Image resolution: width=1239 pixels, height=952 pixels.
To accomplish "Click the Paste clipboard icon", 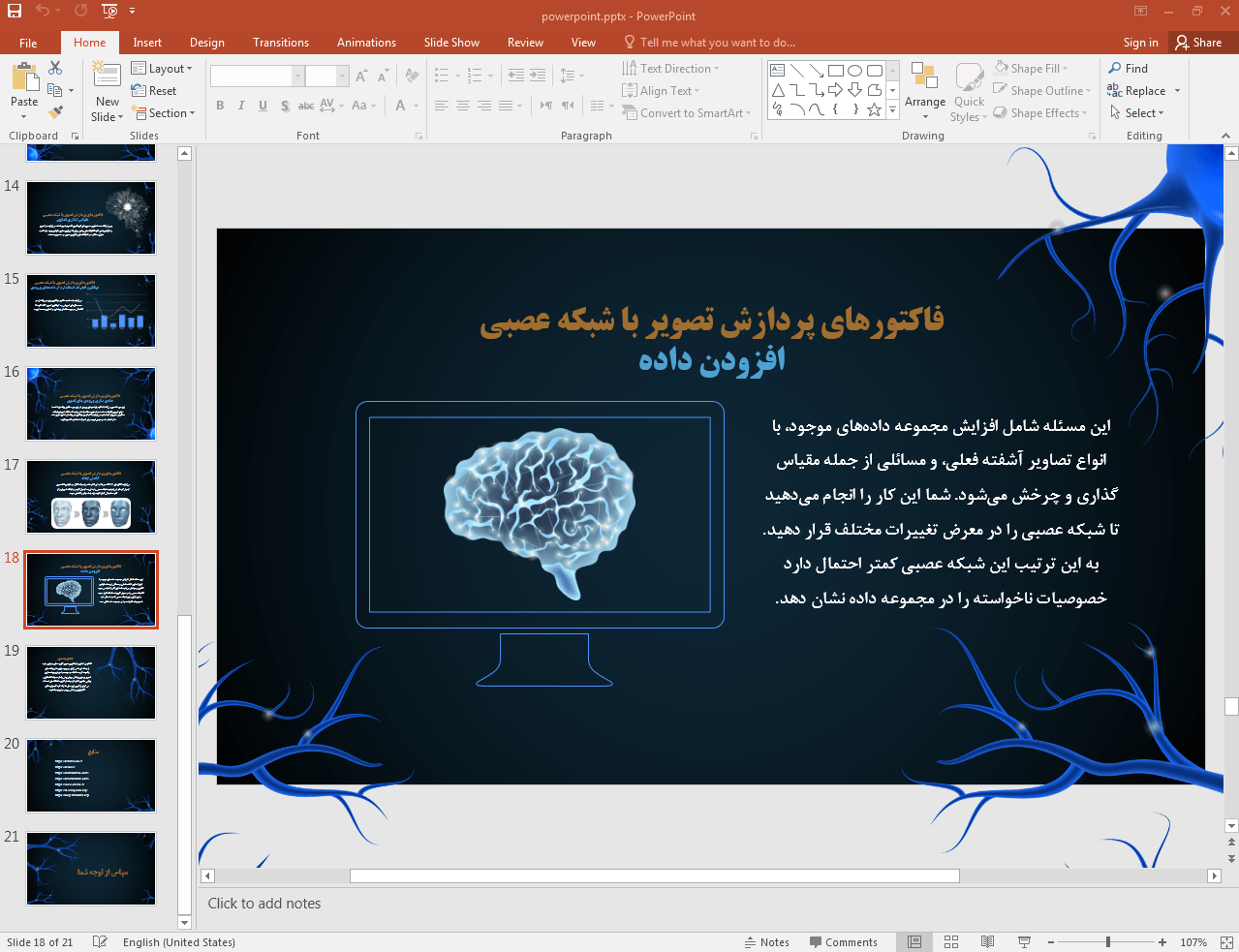I will point(24,77).
